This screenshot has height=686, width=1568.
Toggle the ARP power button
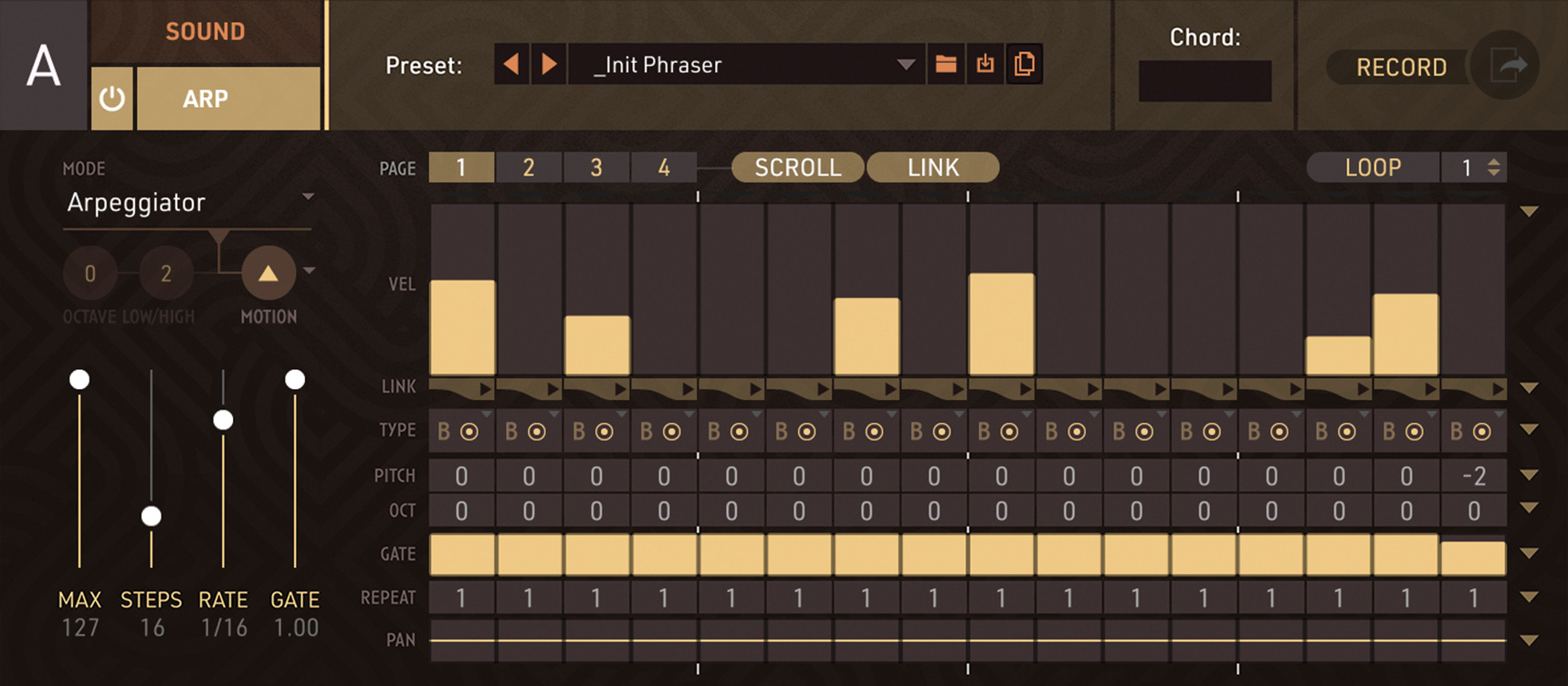tap(112, 98)
